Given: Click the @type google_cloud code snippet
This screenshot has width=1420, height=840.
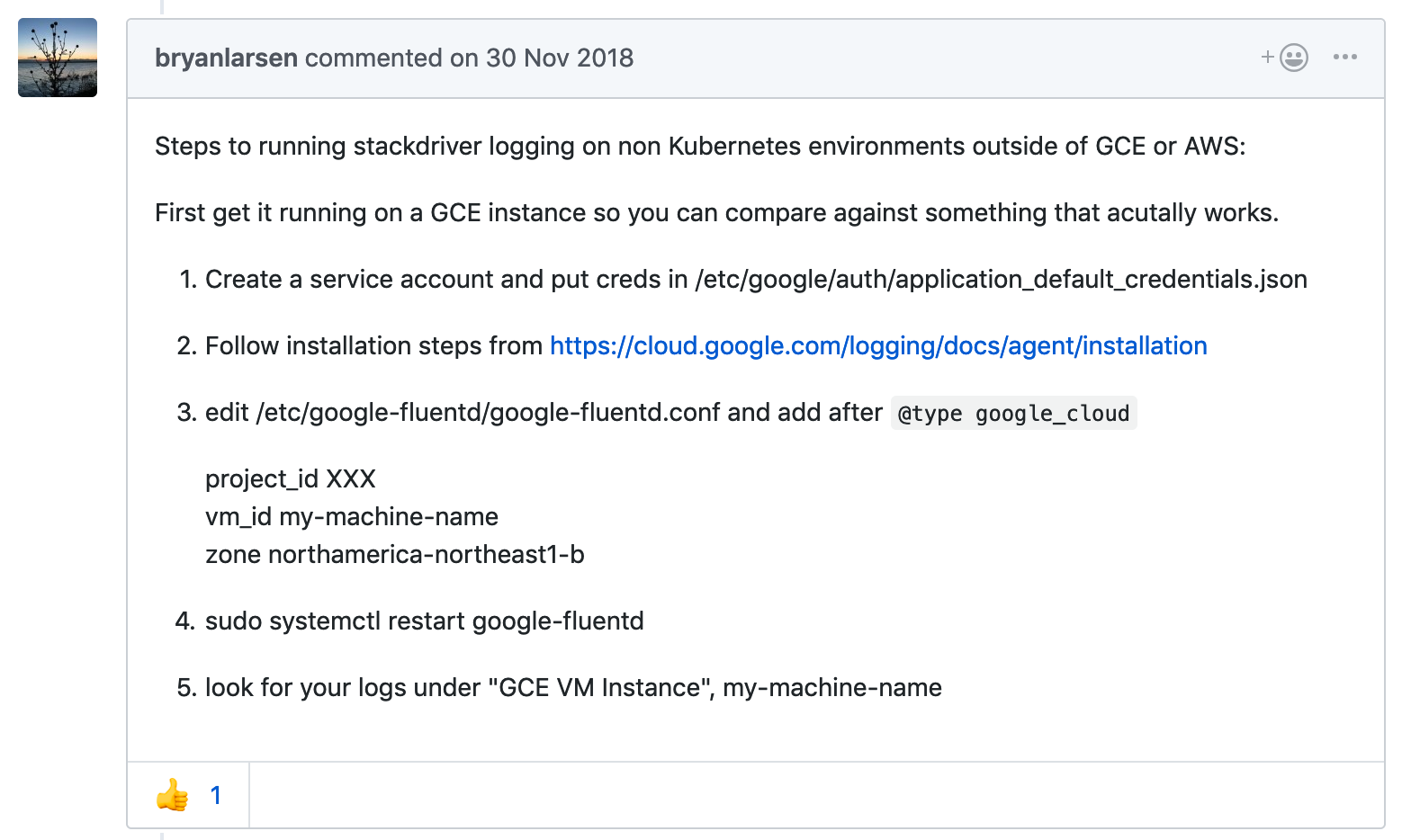Looking at the screenshot, I should [x=1013, y=414].
